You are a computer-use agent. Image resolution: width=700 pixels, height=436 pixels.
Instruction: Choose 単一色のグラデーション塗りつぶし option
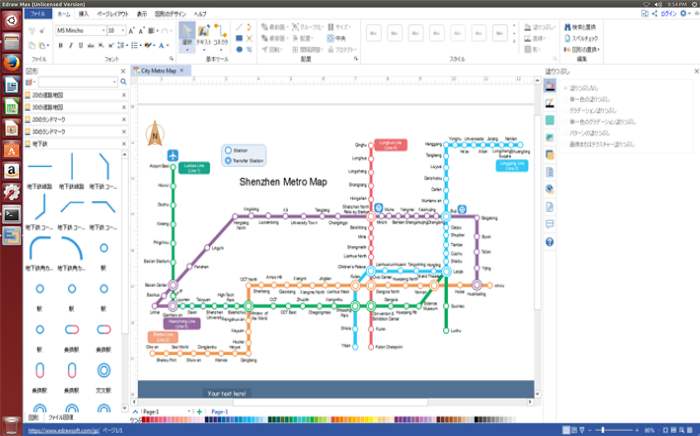coord(600,122)
